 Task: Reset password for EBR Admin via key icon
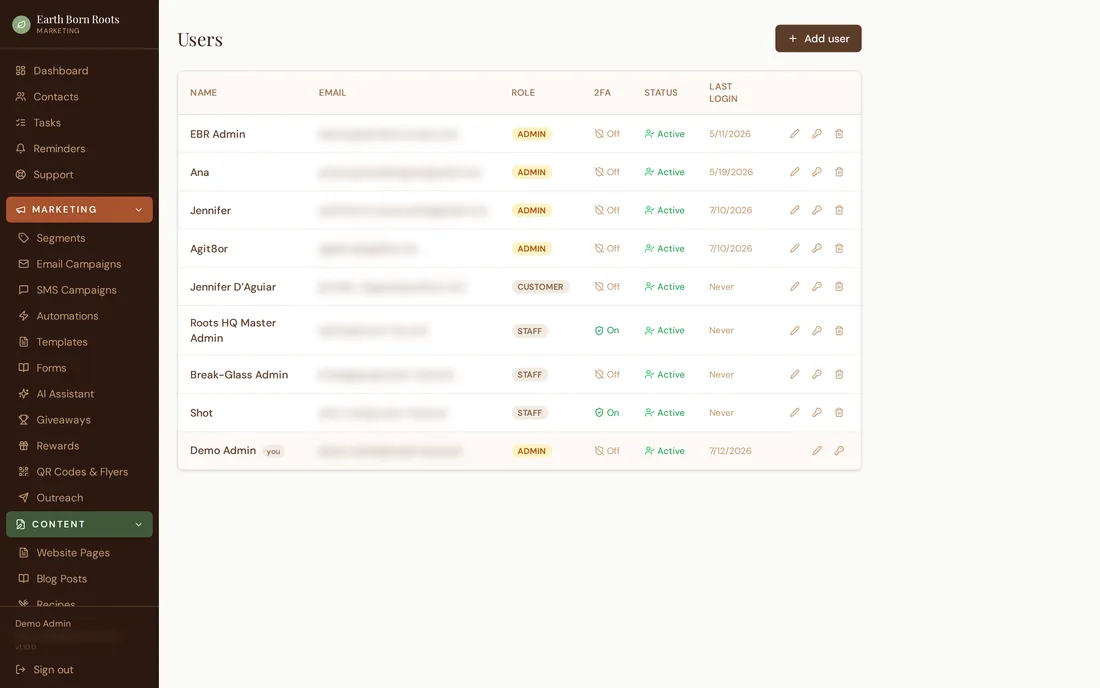817,134
